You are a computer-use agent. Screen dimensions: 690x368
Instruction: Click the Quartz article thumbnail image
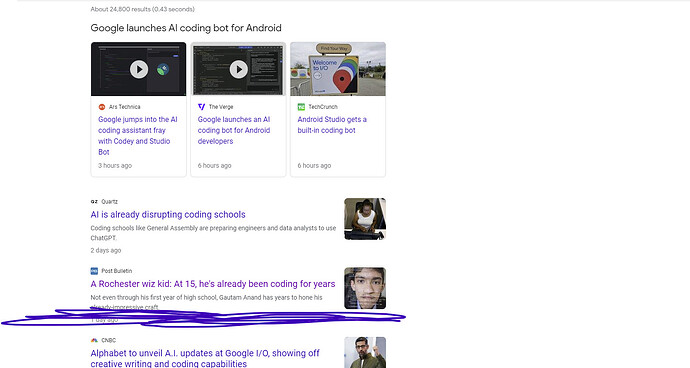click(x=365, y=219)
